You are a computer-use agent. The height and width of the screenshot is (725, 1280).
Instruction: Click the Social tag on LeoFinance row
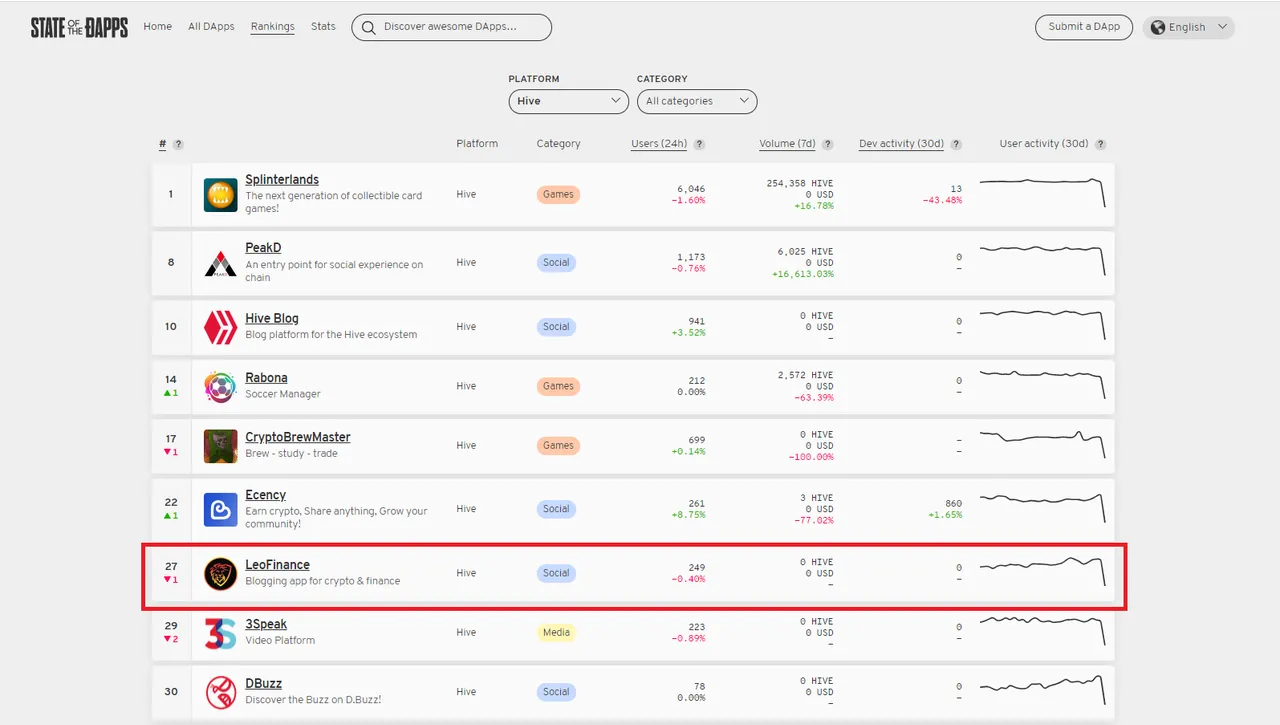click(x=556, y=573)
